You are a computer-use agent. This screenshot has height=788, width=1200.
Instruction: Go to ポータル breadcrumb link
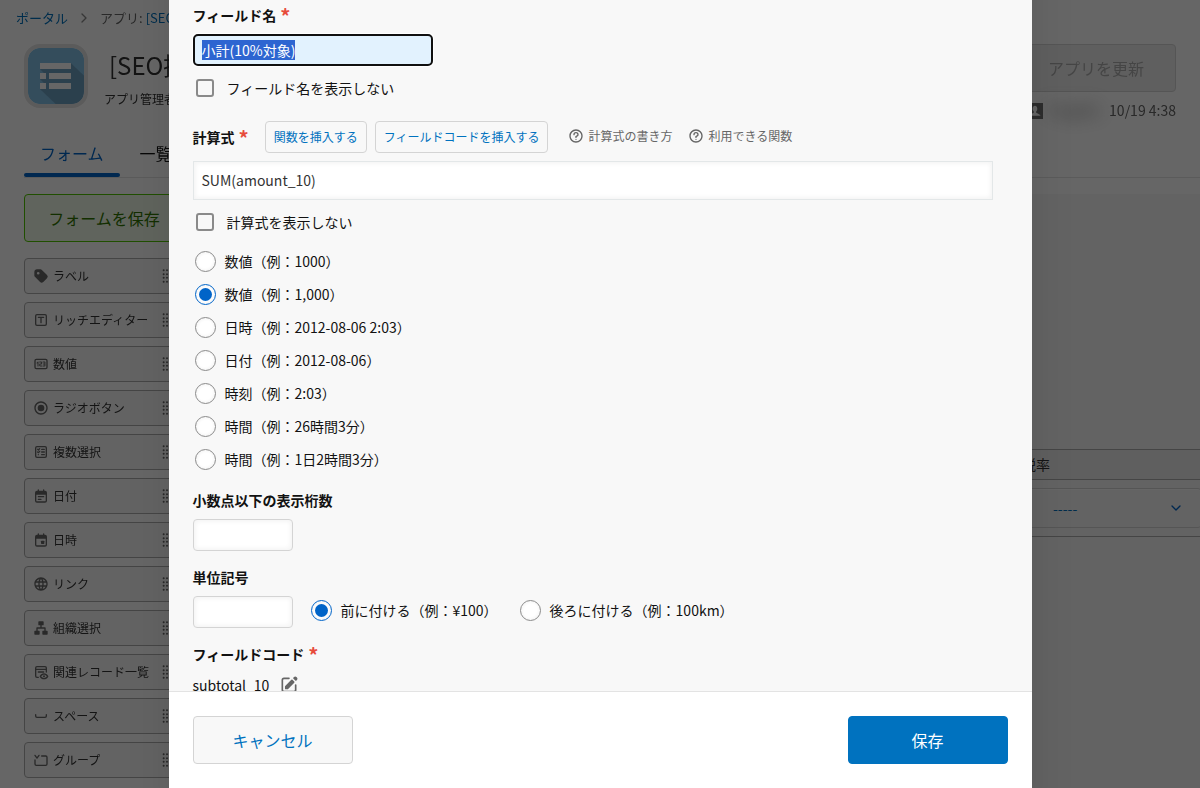click(x=42, y=18)
